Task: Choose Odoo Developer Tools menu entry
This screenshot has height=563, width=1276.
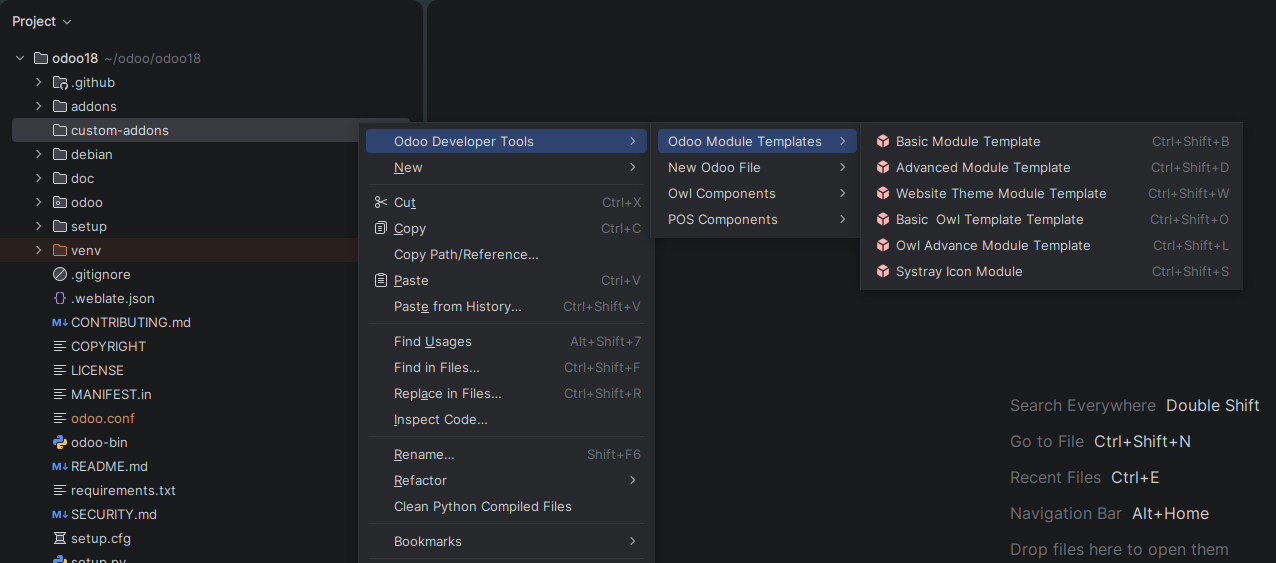Action: click(x=506, y=141)
